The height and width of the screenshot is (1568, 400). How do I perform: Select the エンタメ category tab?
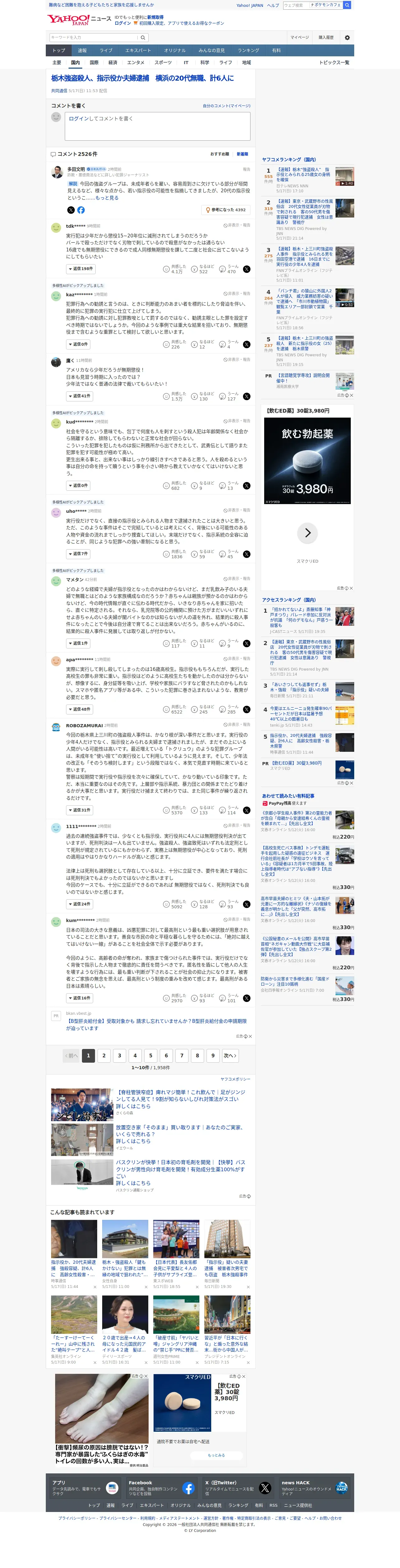136,63
